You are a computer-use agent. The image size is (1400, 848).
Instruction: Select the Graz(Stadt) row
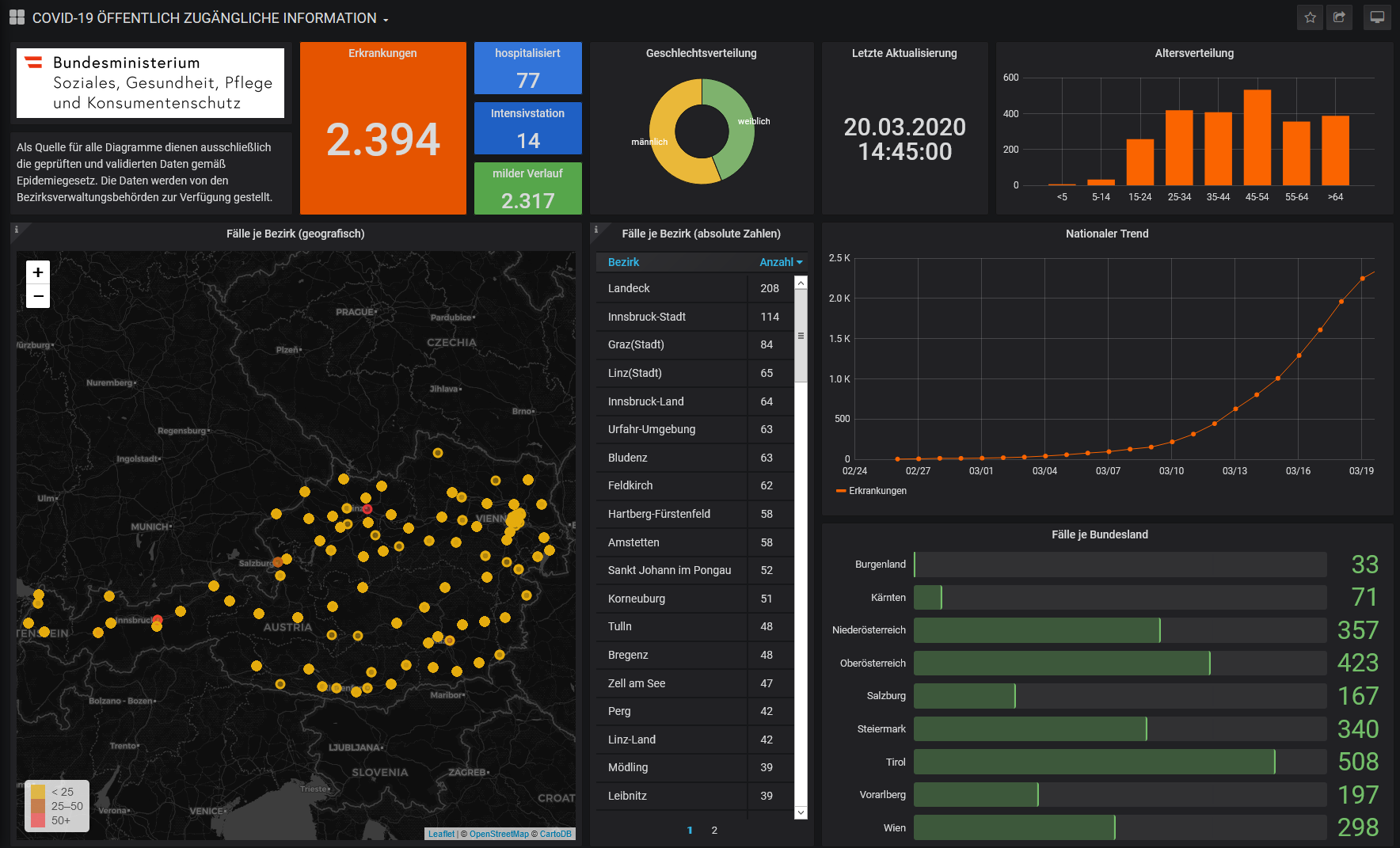[694, 344]
